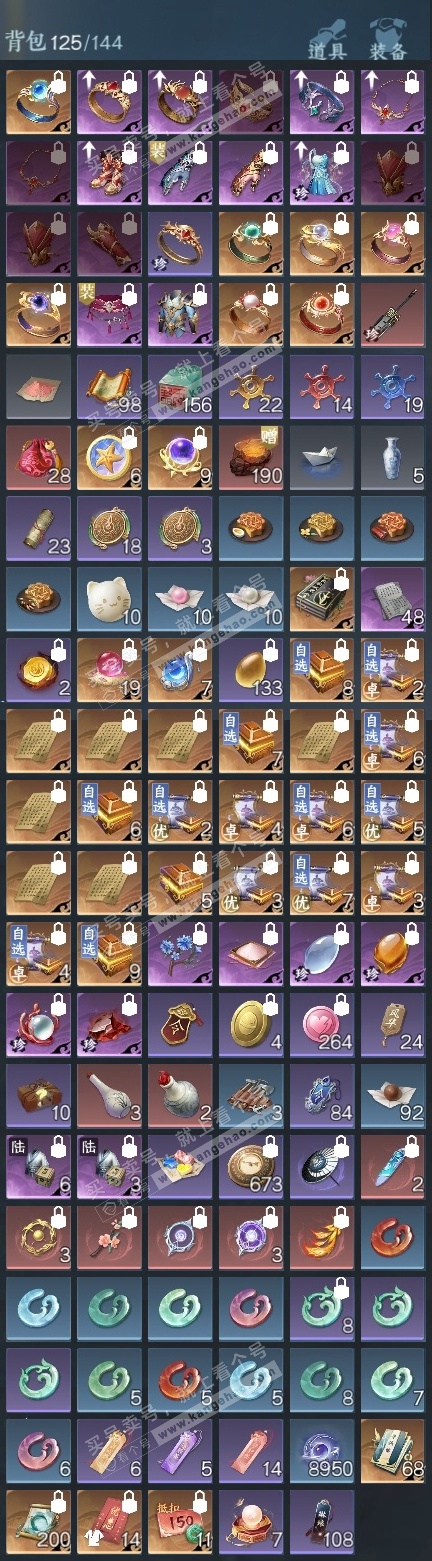Switch to the 道具 items tab
This screenshot has height=1561, width=432.
327,36
